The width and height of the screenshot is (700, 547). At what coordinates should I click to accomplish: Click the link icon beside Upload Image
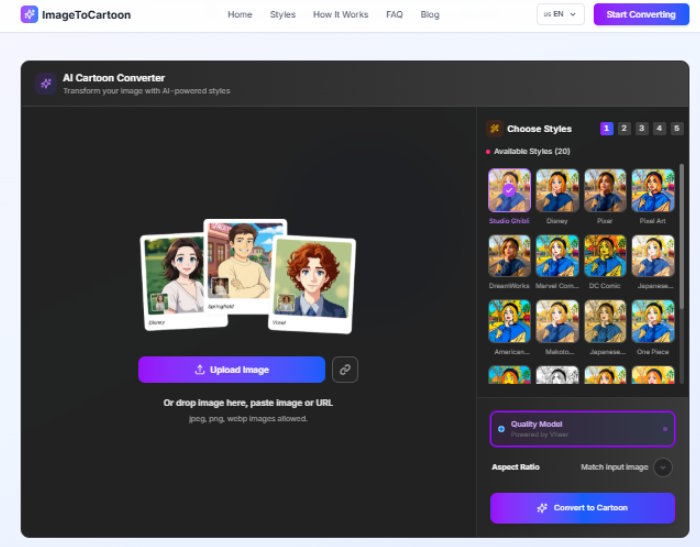(x=344, y=369)
